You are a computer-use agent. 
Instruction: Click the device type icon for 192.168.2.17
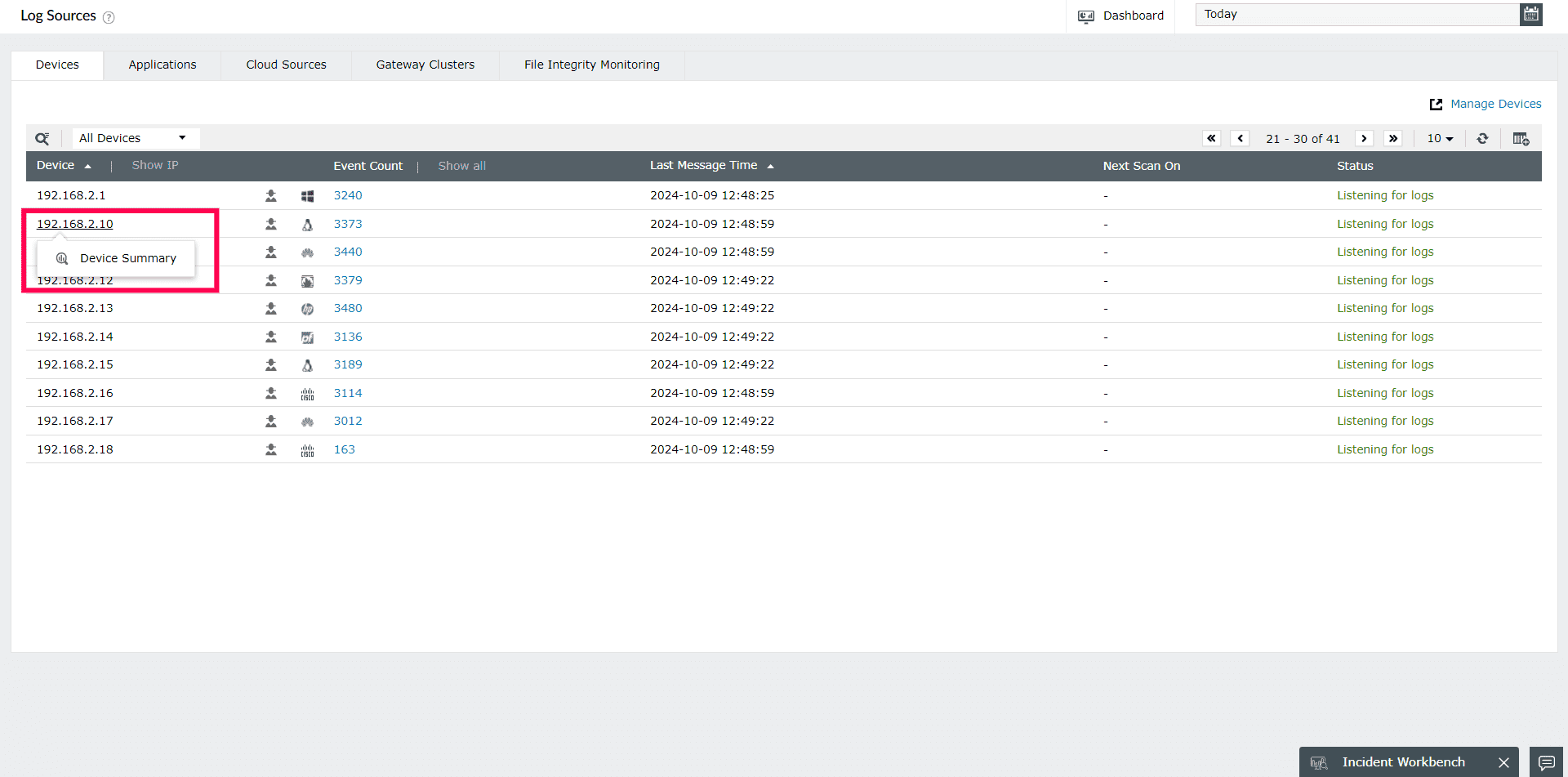pos(307,422)
